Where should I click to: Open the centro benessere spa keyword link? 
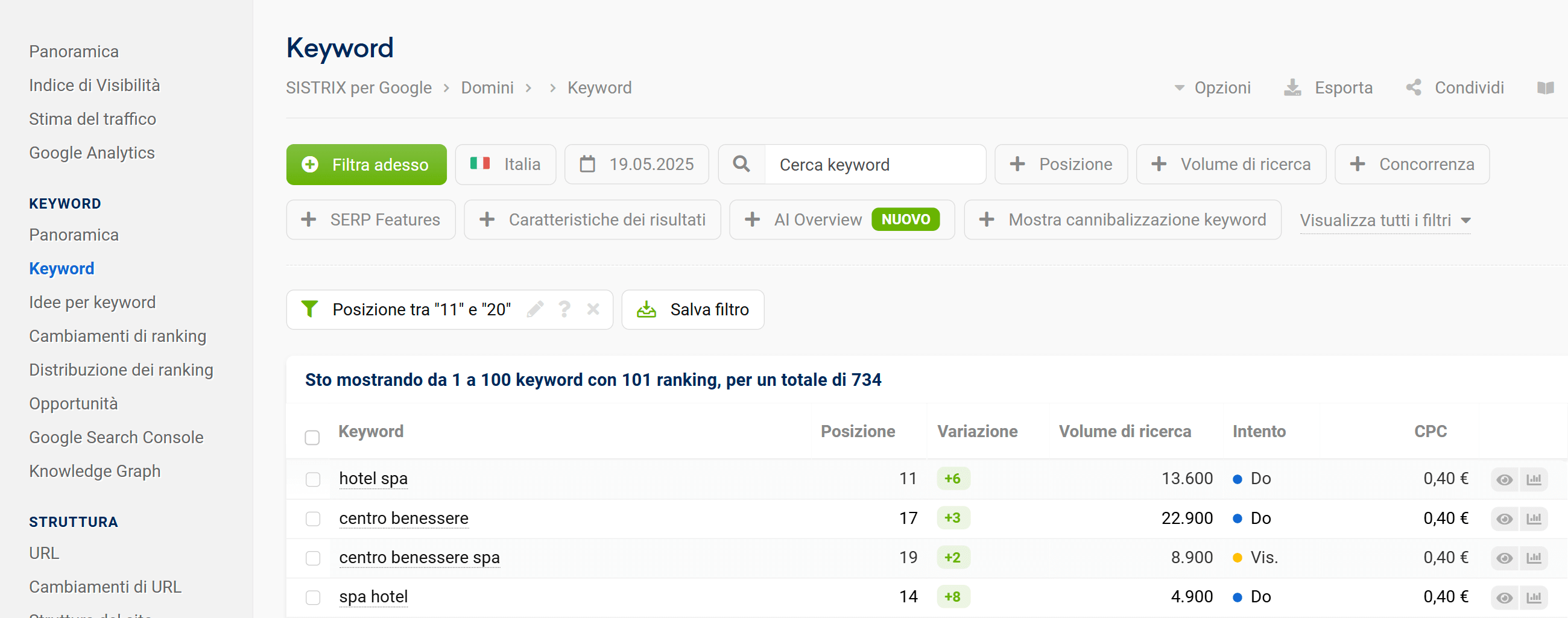pyautogui.click(x=419, y=557)
